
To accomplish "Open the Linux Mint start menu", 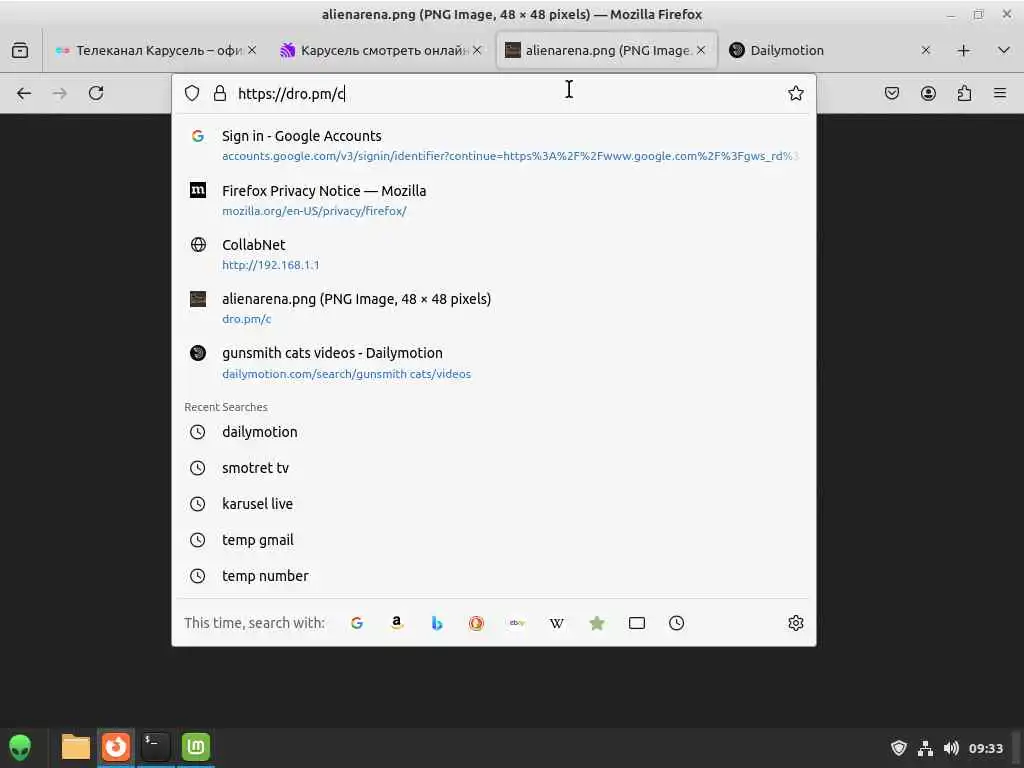I will [x=20, y=747].
